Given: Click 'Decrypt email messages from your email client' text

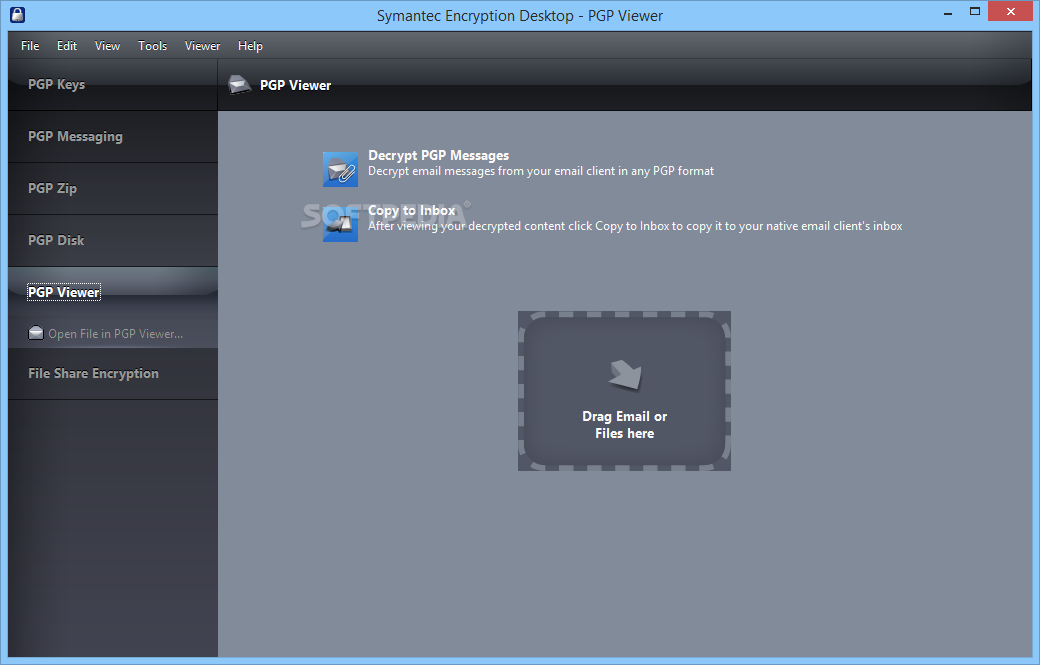Looking at the screenshot, I should click(541, 171).
